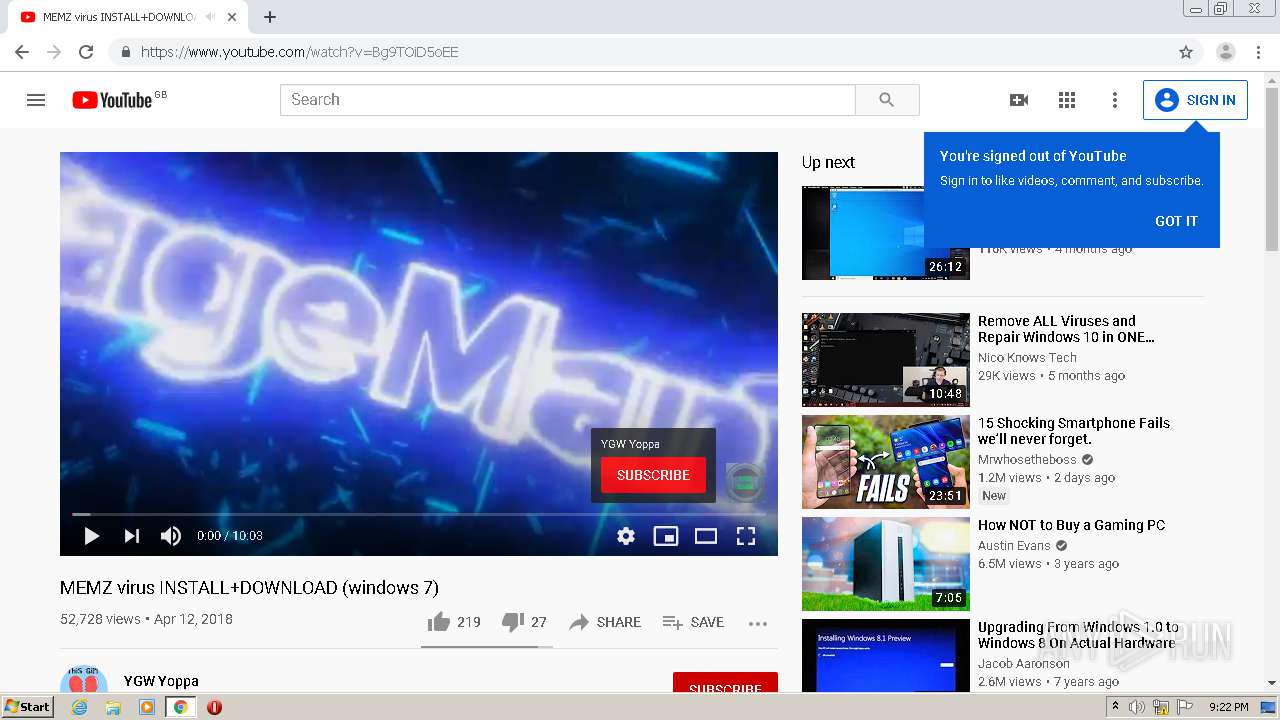Select the MEMZ virus INSTALL+DOWNLOAD tab
The width and height of the screenshot is (1280, 720).
119,17
